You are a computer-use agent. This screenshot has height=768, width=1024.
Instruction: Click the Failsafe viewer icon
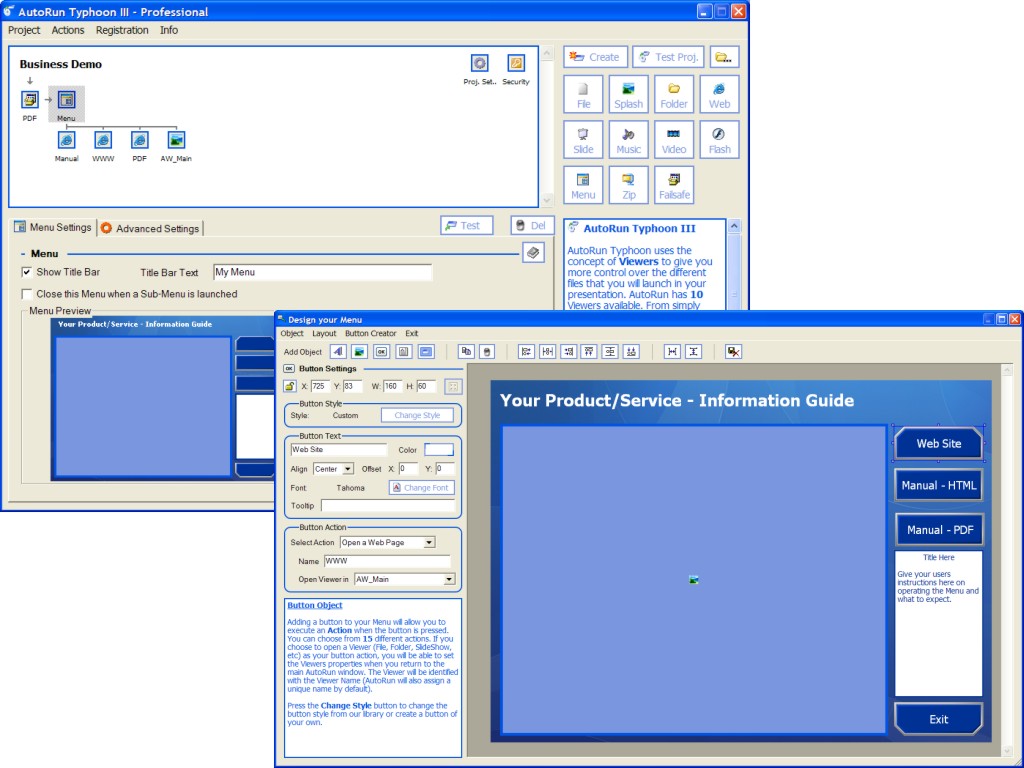674,185
